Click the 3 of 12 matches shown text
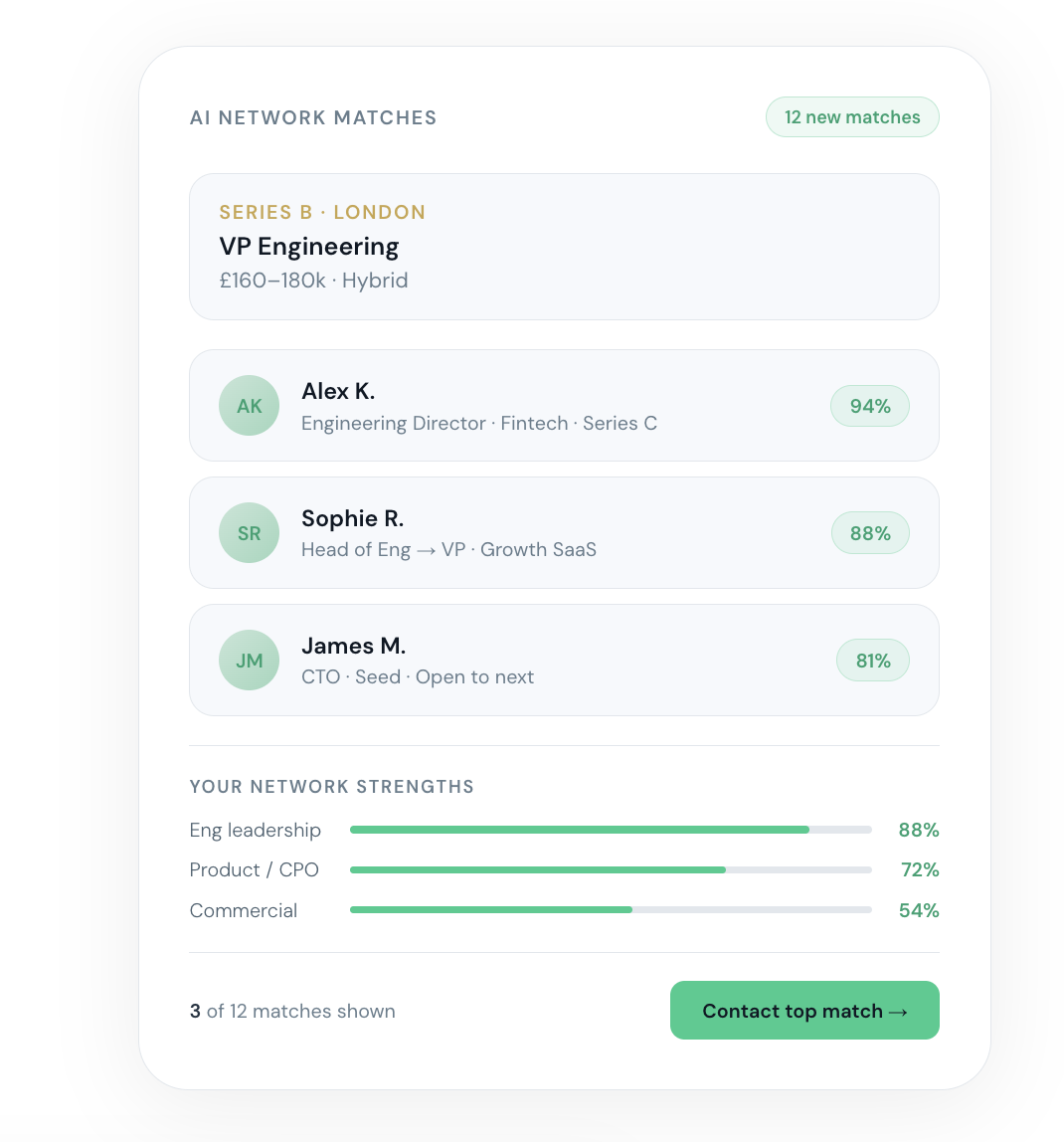The image size is (1064, 1142). pyautogui.click(x=292, y=1011)
